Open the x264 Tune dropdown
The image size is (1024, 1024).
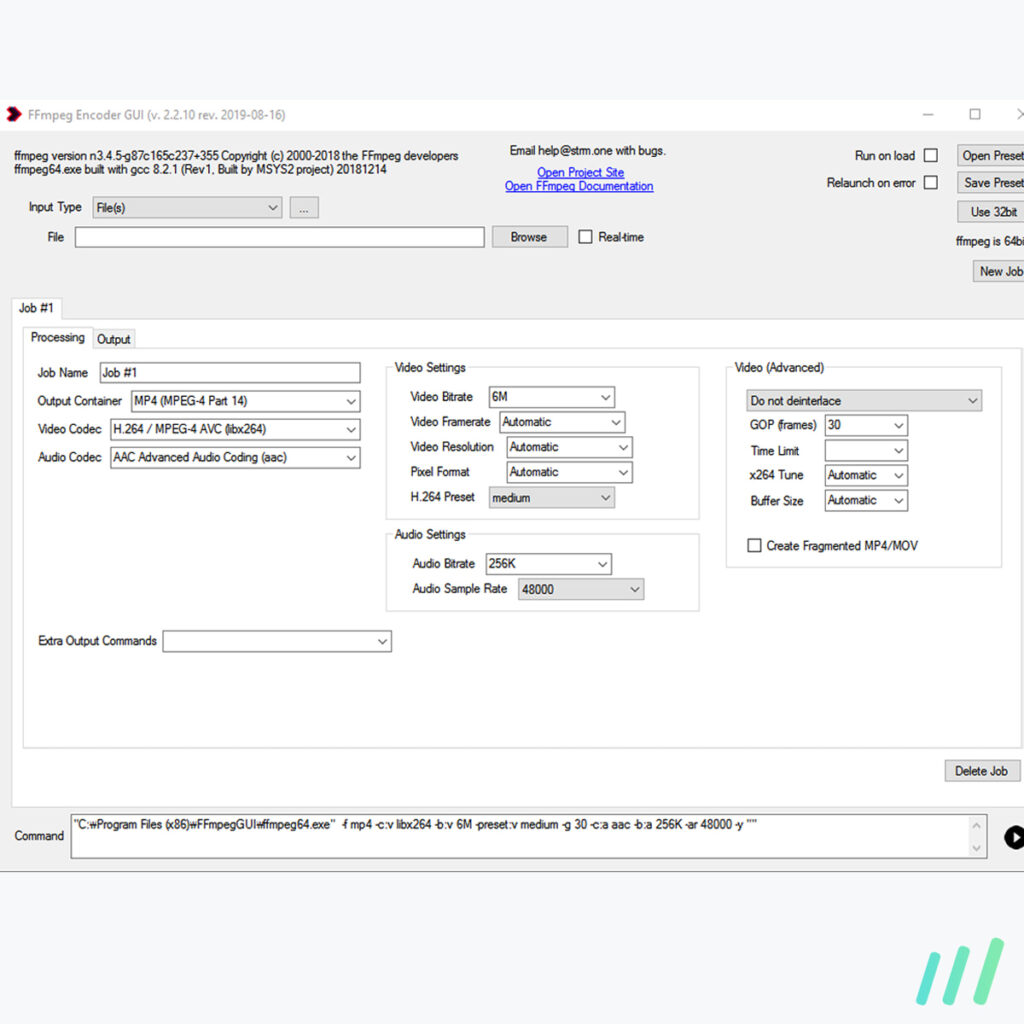866,475
